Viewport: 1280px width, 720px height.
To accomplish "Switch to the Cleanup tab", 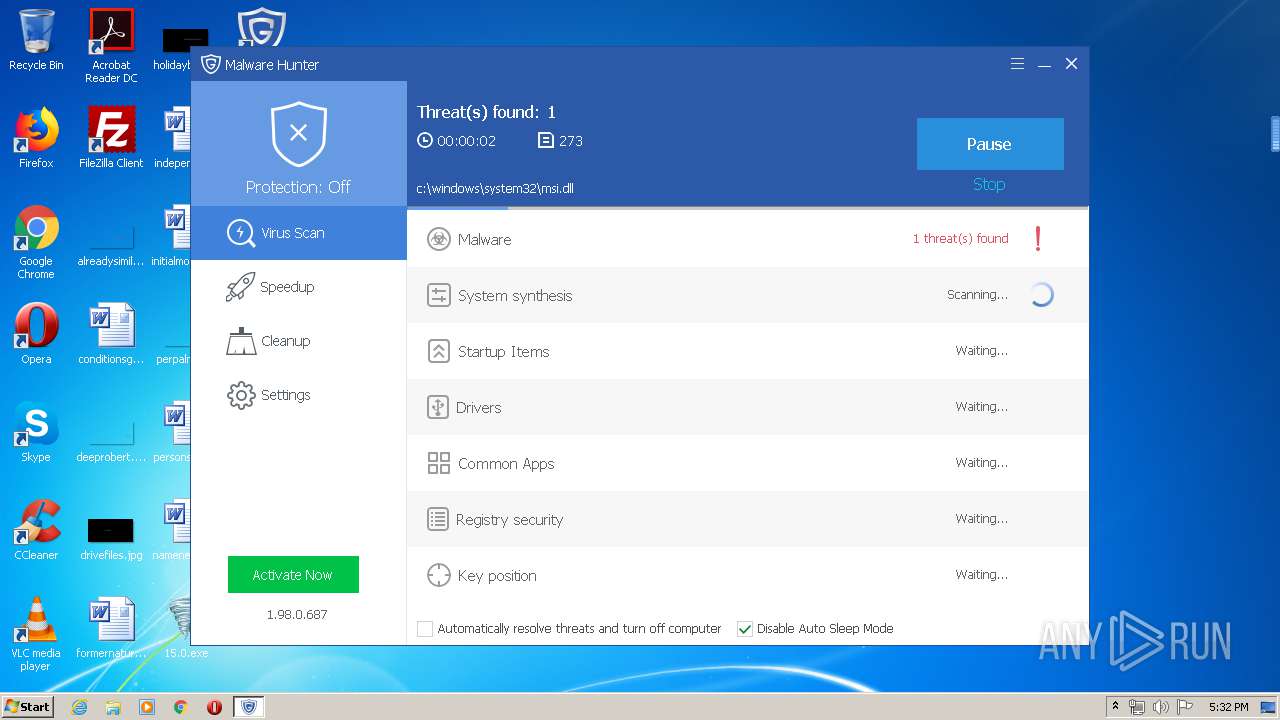I will click(x=299, y=341).
